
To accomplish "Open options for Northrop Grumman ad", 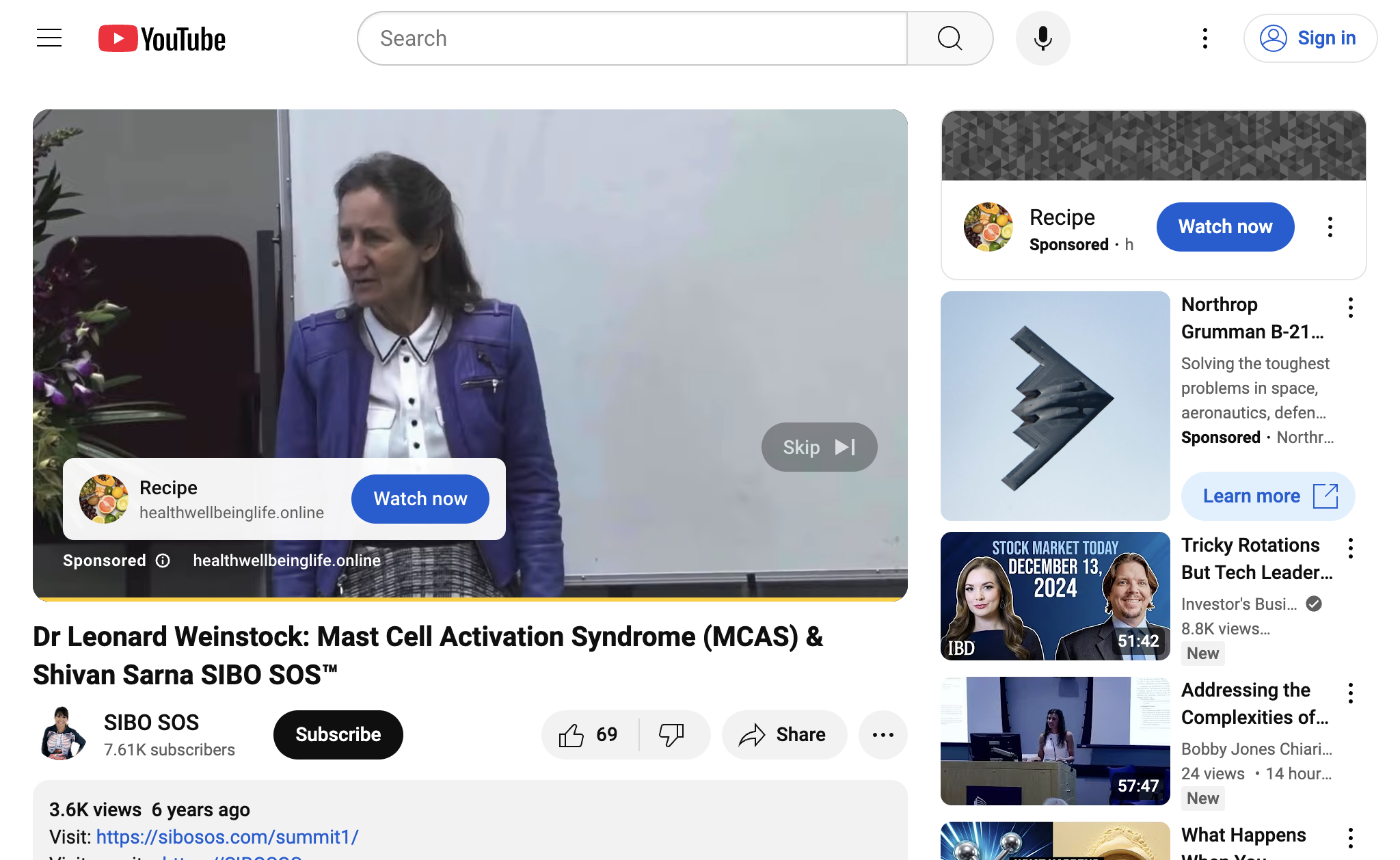I will (1351, 308).
